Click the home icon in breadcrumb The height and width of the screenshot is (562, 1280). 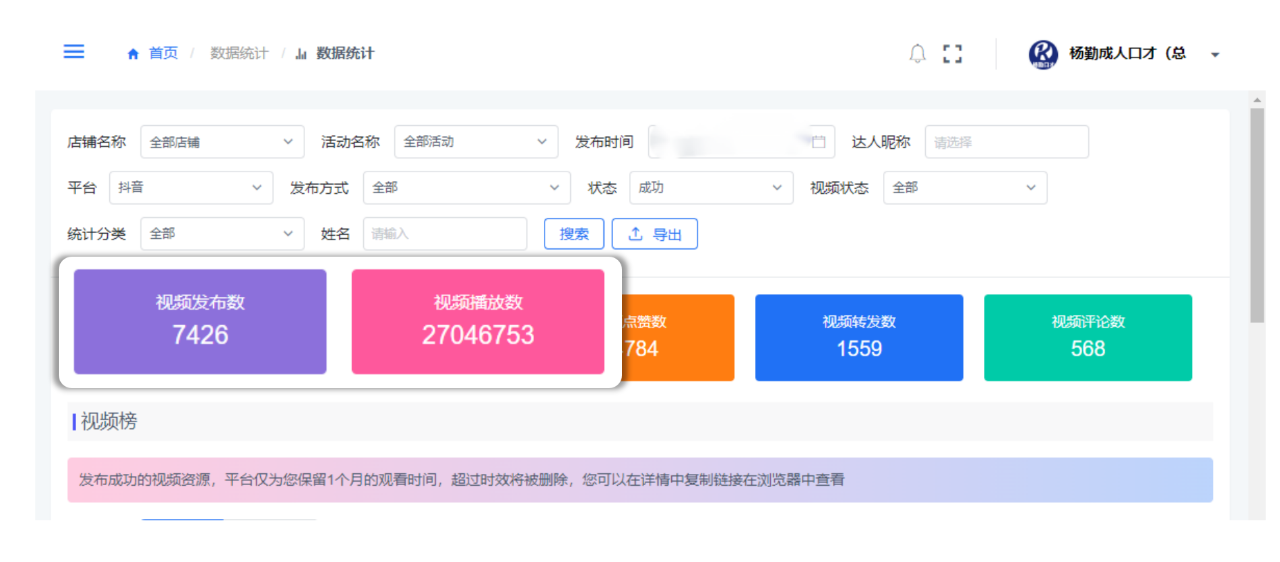(x=133, y=54)
